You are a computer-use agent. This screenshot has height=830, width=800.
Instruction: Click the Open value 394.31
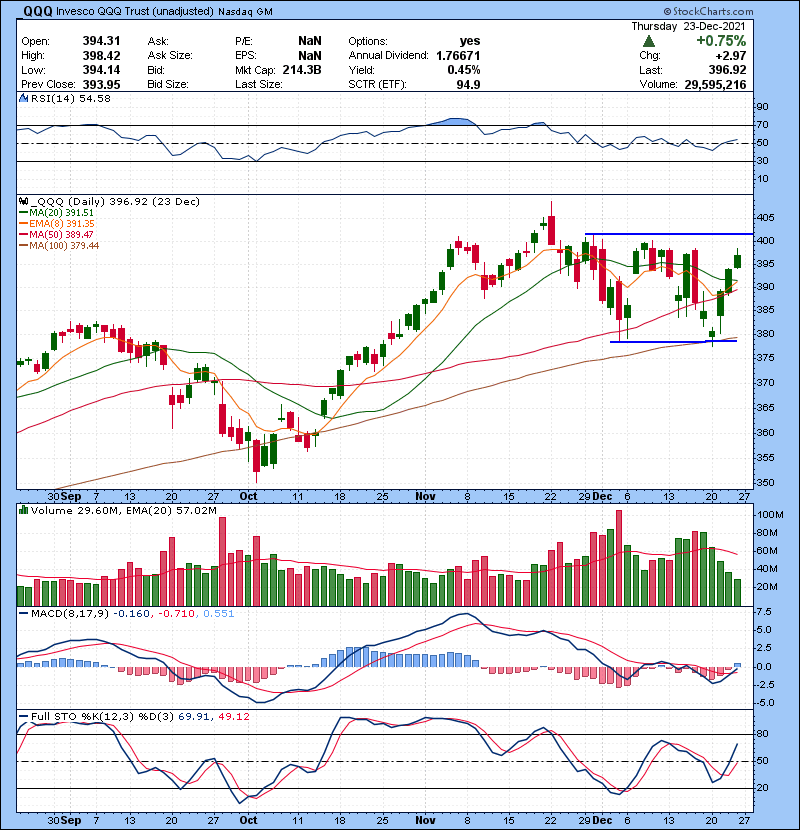tap(101, 41)
